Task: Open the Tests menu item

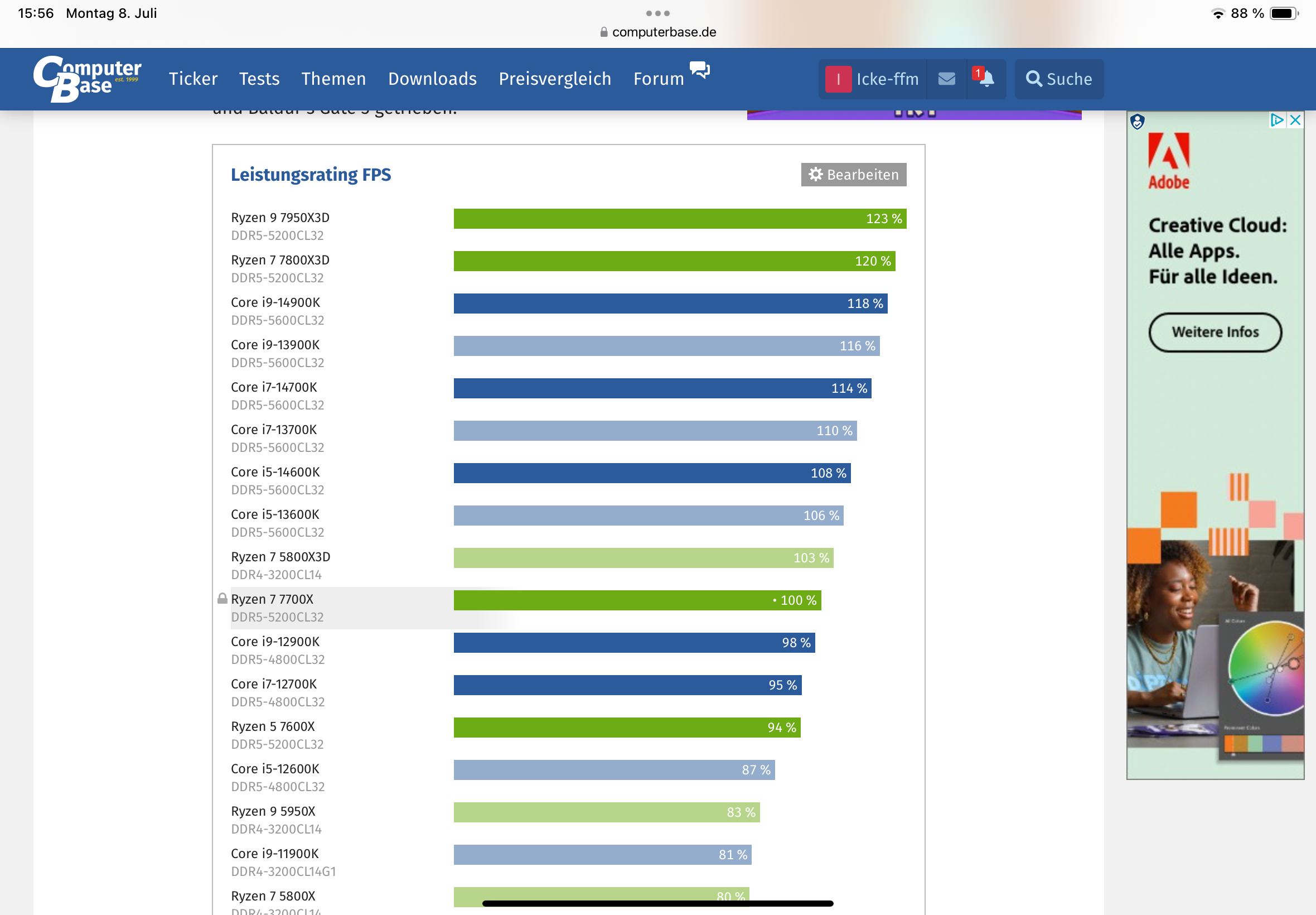Action: click(259, 79)
